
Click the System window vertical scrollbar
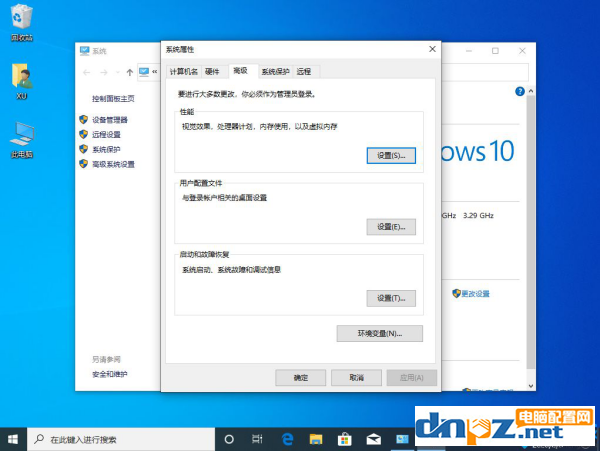[x=531, y=232]
